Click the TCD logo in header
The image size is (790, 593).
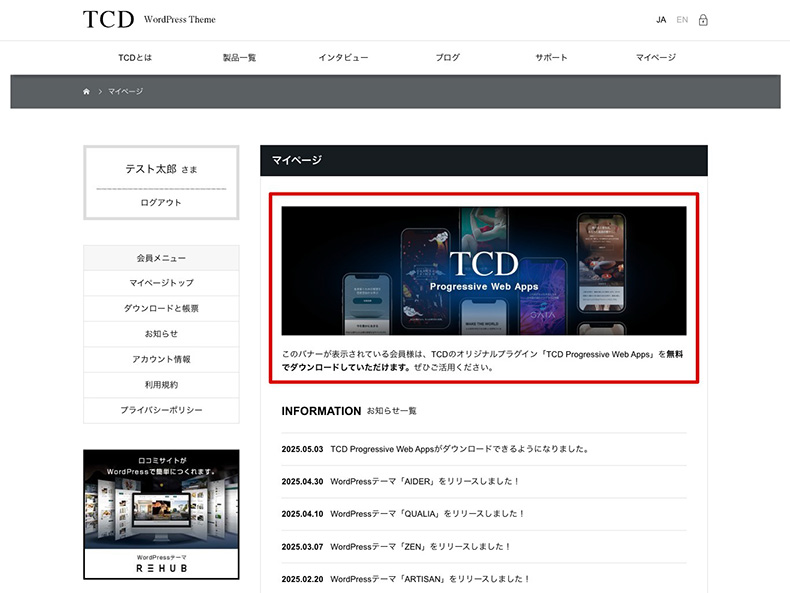(x=109, y=20)
